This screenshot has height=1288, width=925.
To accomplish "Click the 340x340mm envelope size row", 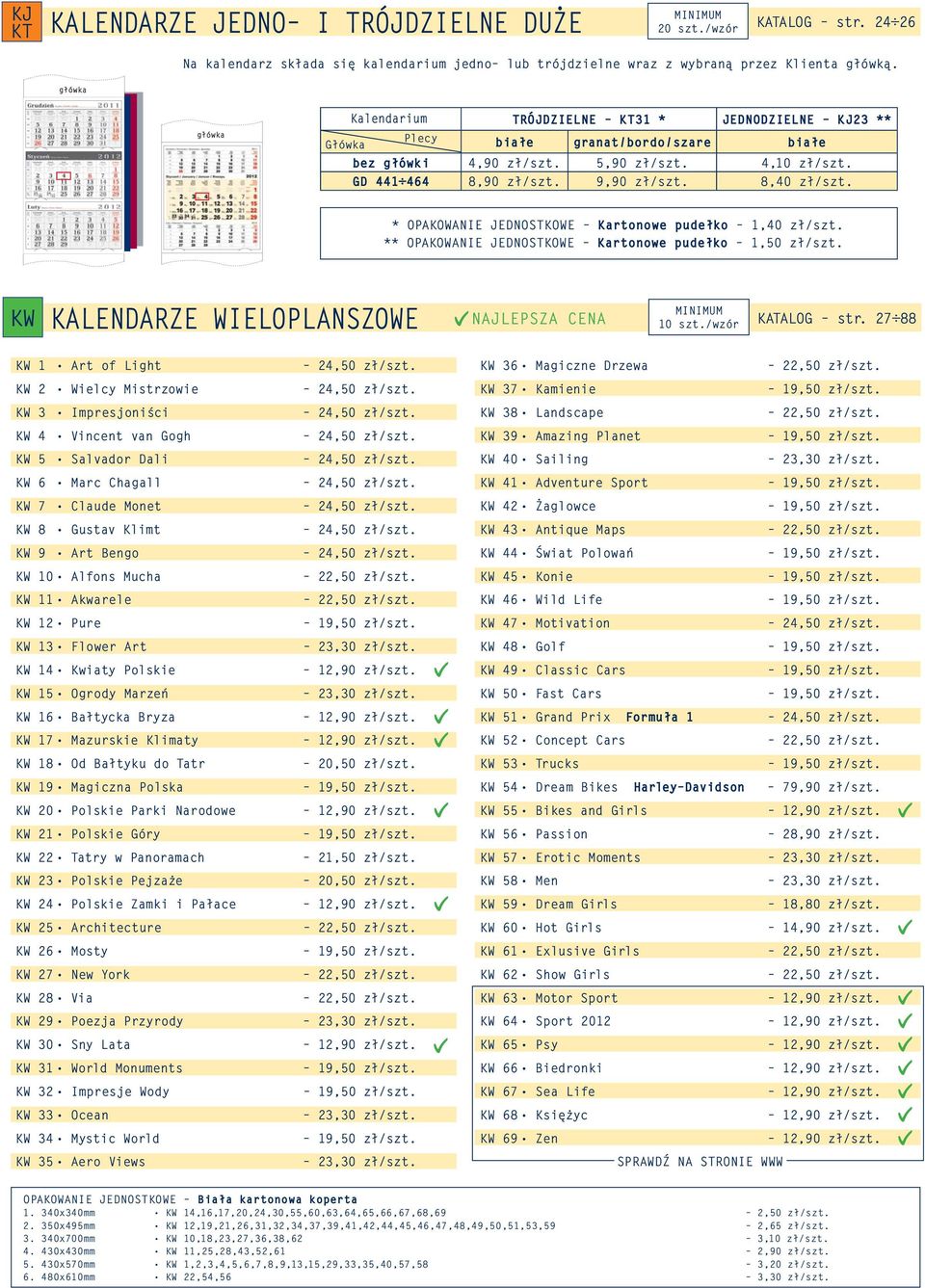I will (x=425, y=1213).
